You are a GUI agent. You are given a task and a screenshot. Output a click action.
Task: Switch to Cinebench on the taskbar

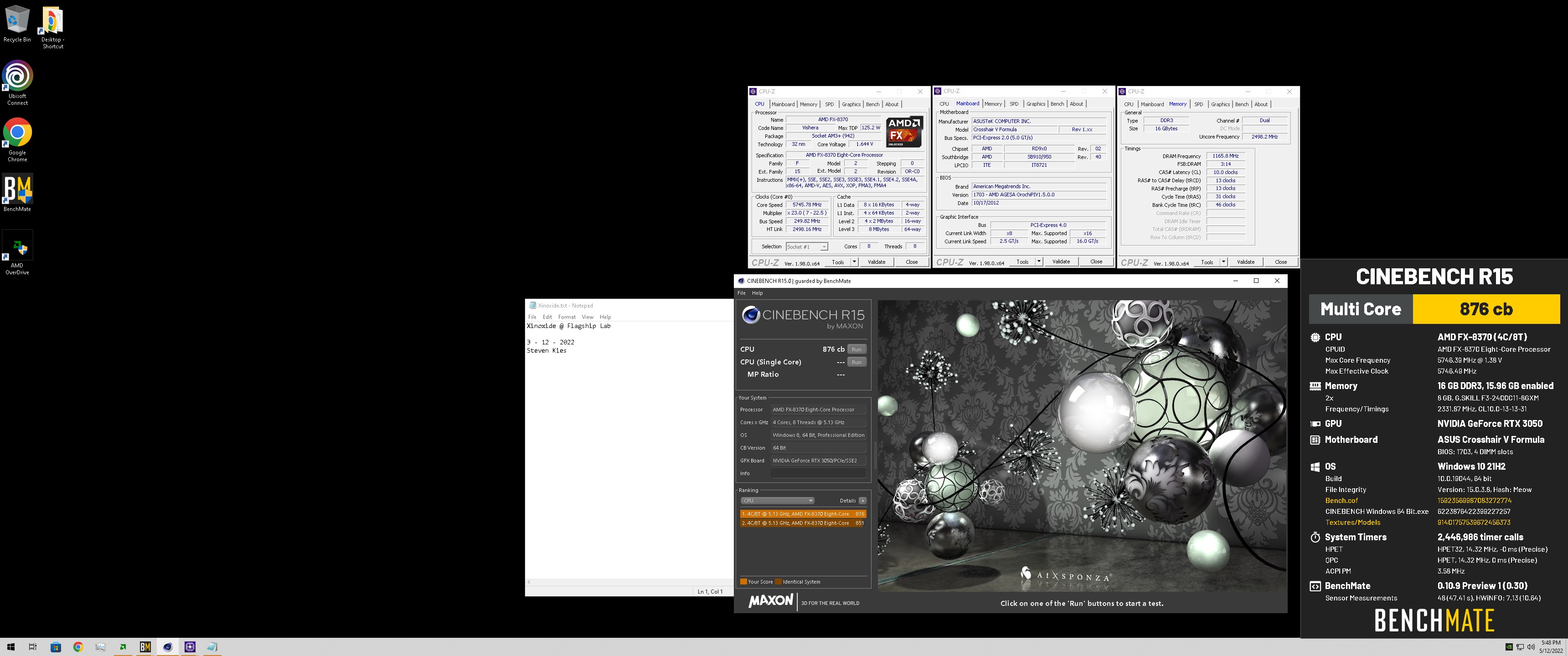pyautogui.click(x=167, y=647)
